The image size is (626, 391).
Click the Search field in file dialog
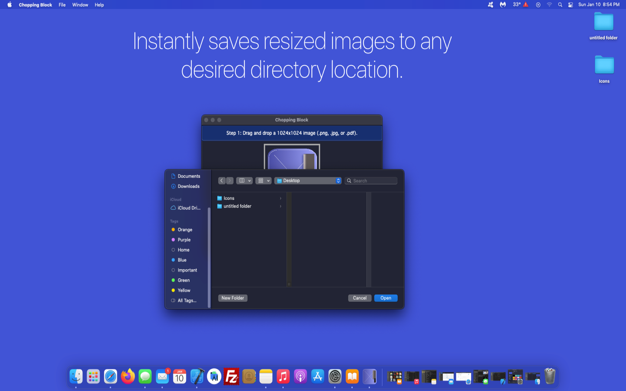(371, 181)
